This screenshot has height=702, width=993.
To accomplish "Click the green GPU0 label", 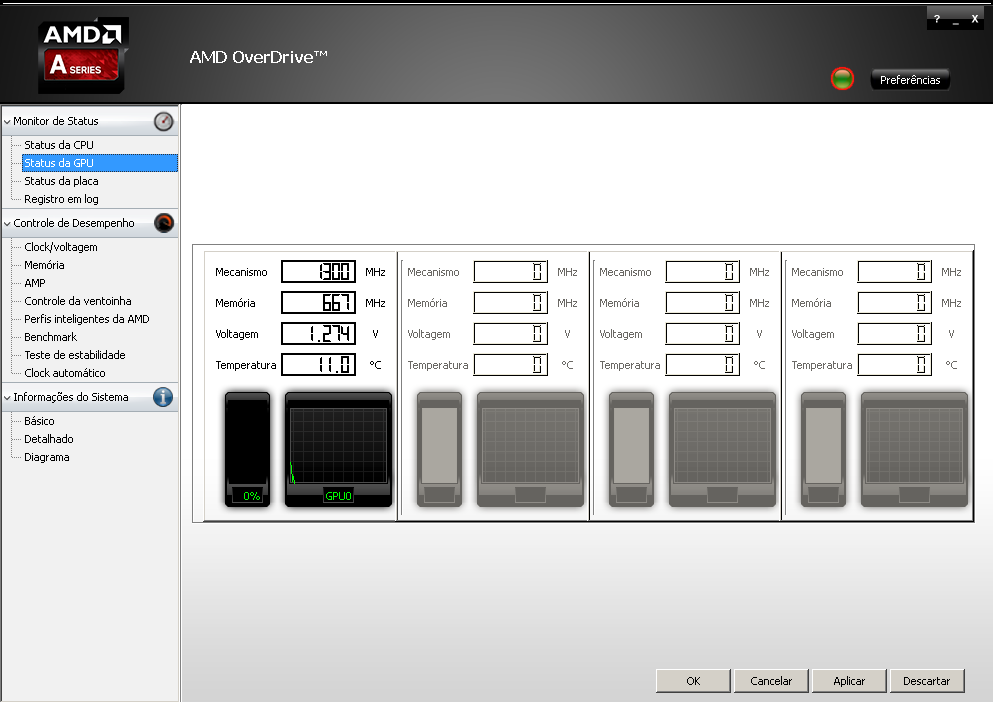I will [x=338, y=496].
